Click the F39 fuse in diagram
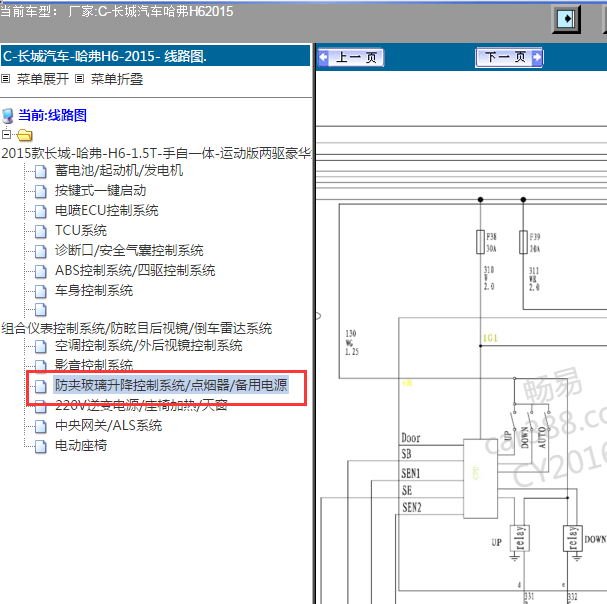Screen dimensions: 607x604 (x=523, y=242)
